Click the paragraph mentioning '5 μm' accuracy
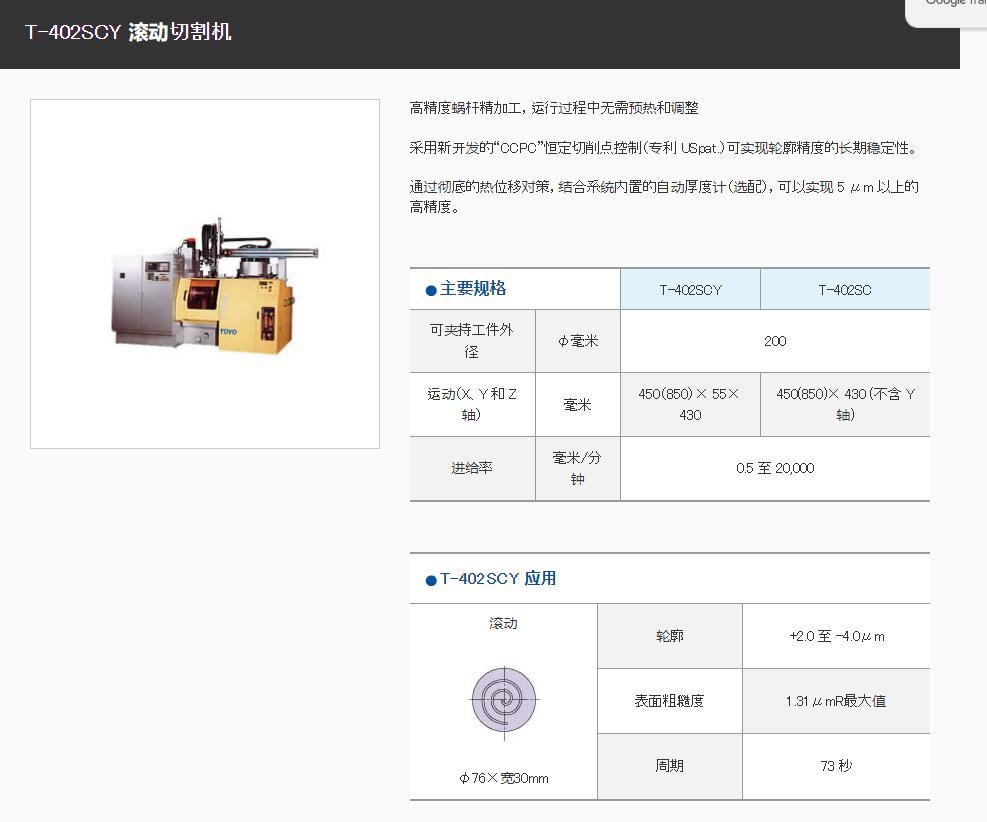Viewport: 987px width, 822px height. 664,196
